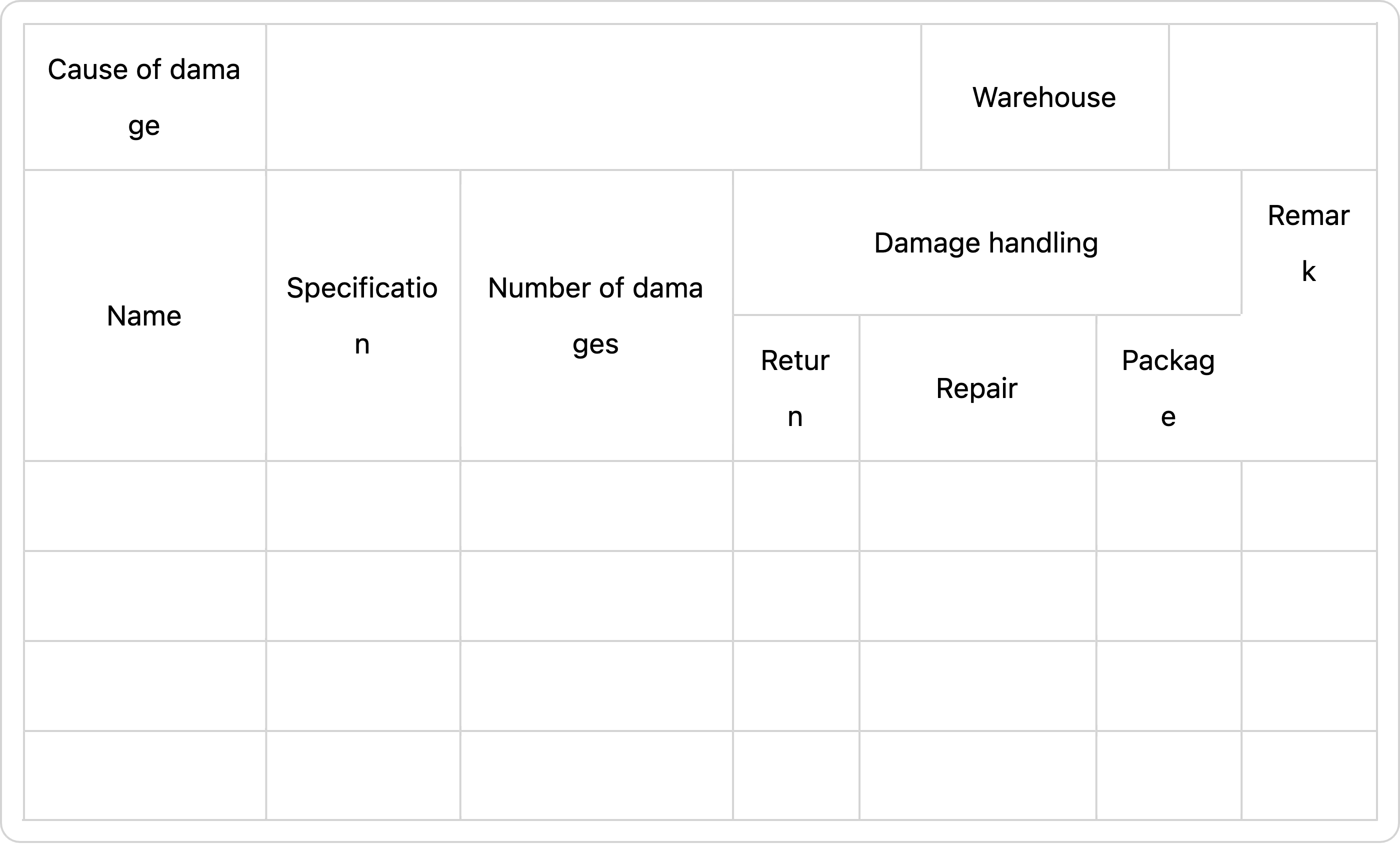The height and width of the screenshot is (844, 1400).
Task: Select bottom-row empty cell in Name column
Action: (144, 775)
